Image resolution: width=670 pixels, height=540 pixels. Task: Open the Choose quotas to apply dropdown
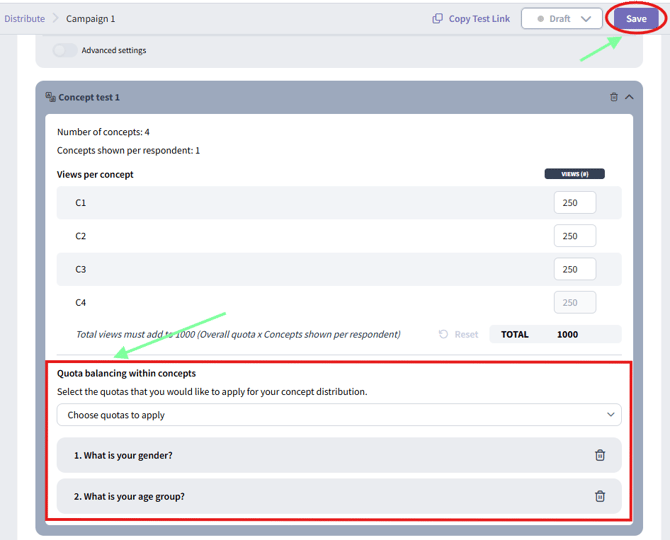point(339,415)
